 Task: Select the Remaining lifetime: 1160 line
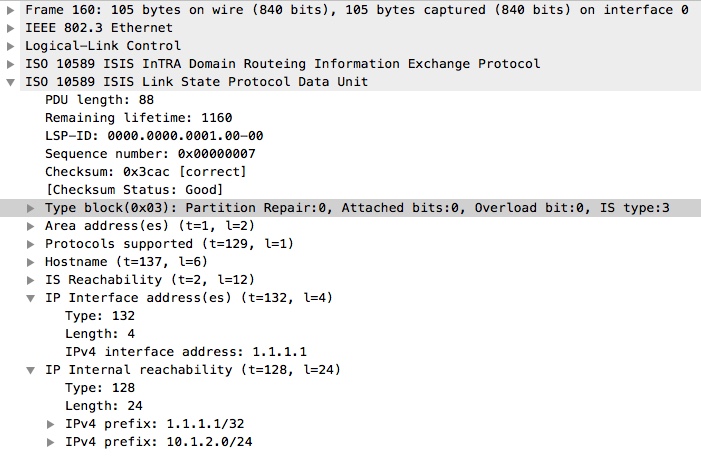pyautogui.click(x=124, y=118)
